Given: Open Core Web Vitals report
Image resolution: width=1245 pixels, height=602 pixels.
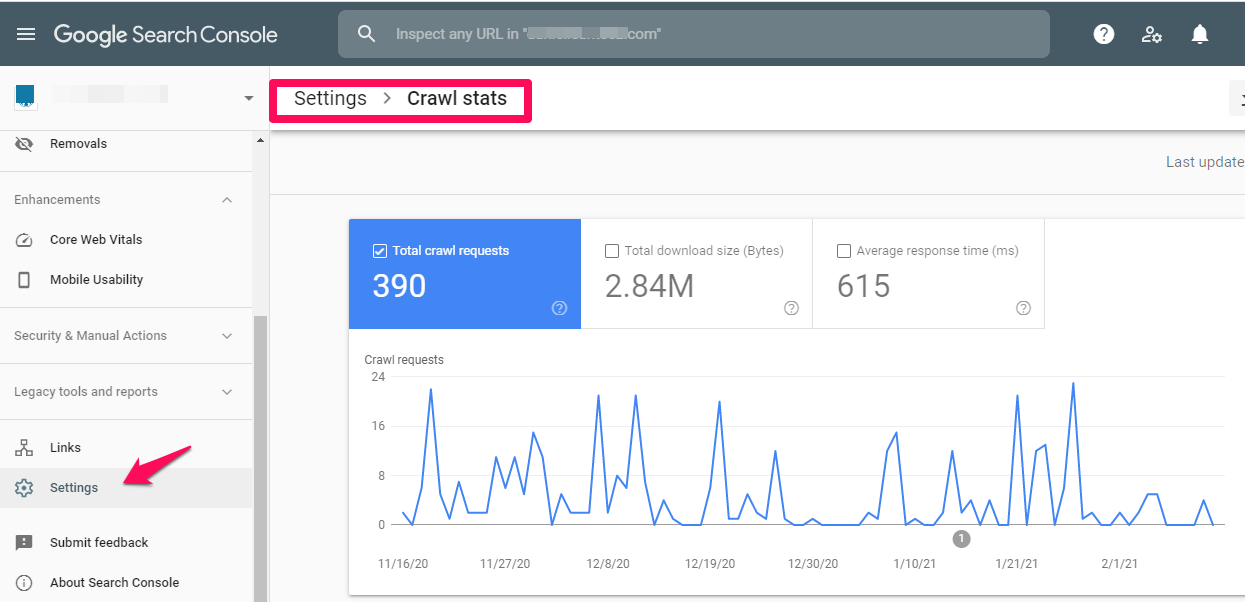Looking at the screenshot, I should 96,240.
